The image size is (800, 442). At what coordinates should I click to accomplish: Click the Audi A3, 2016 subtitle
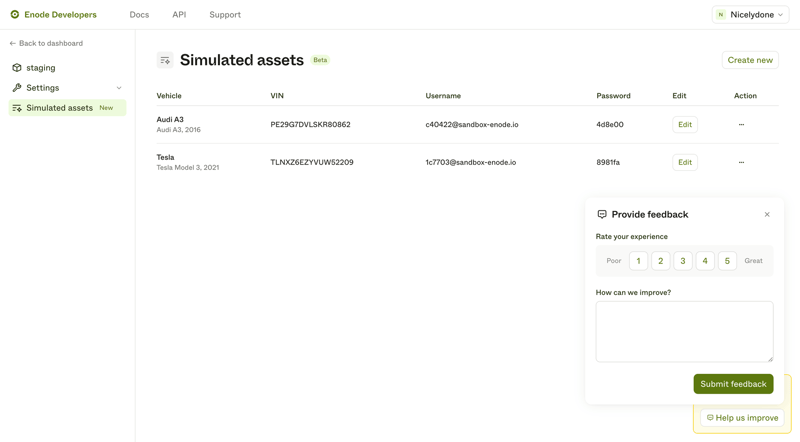[179, 130]
